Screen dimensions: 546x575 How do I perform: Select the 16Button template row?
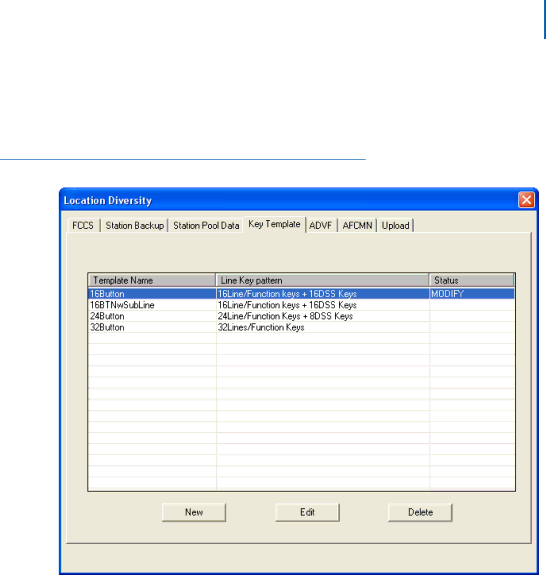(x=301, y=294)
